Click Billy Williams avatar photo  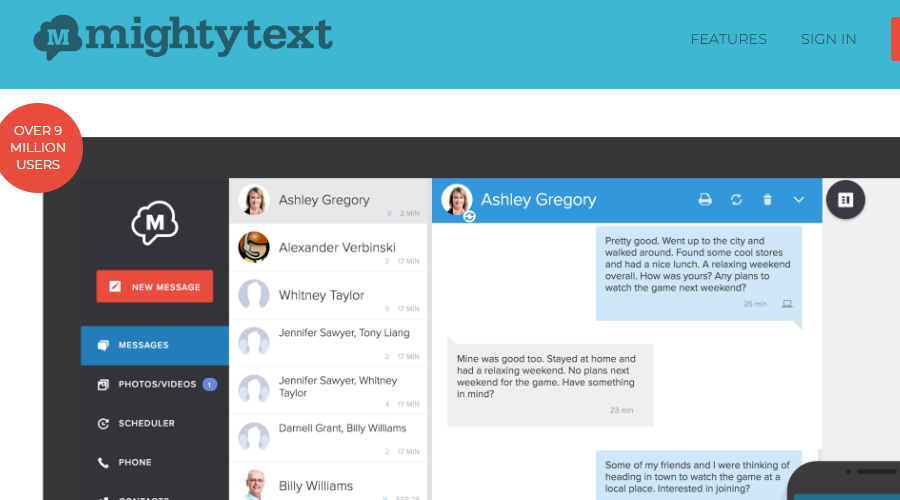(x=254, y=485)
